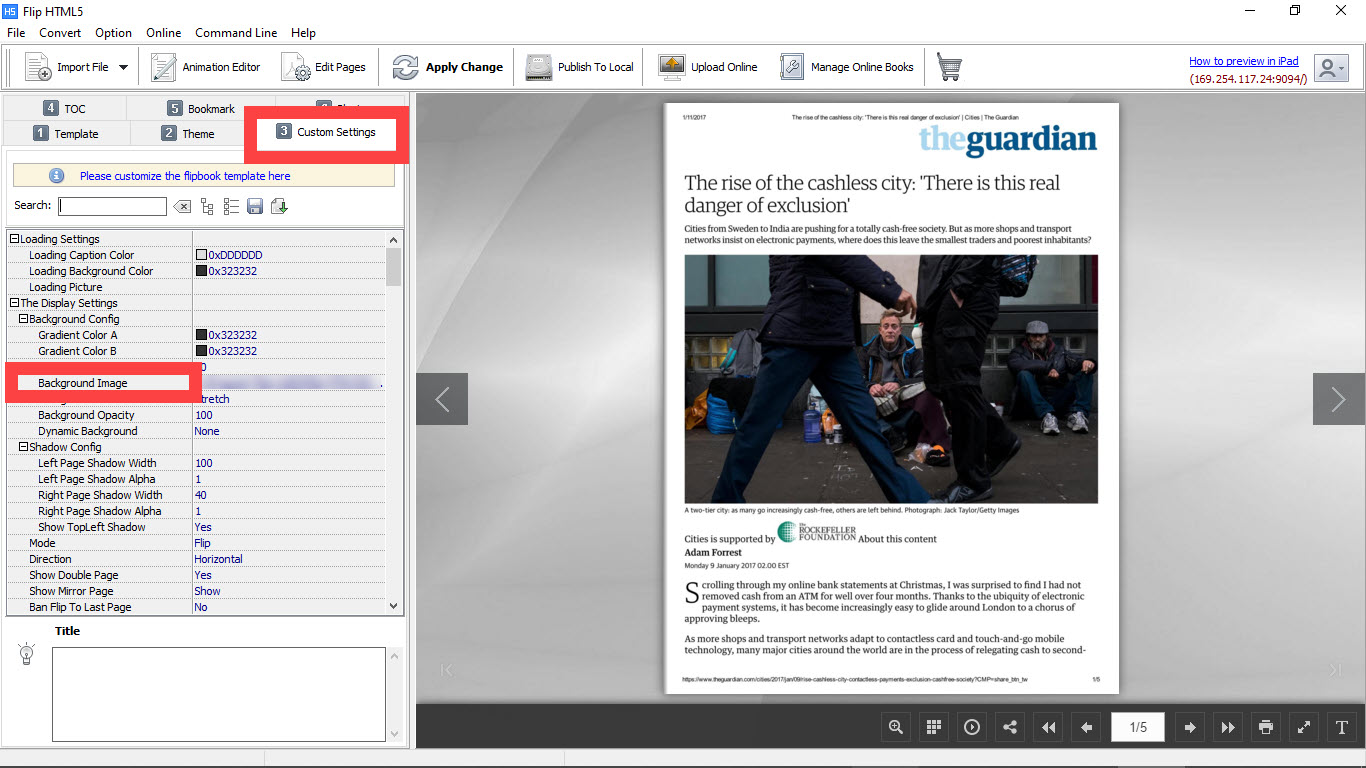Open the Online menu
The image size is (1366, 768).
(164, 33)
